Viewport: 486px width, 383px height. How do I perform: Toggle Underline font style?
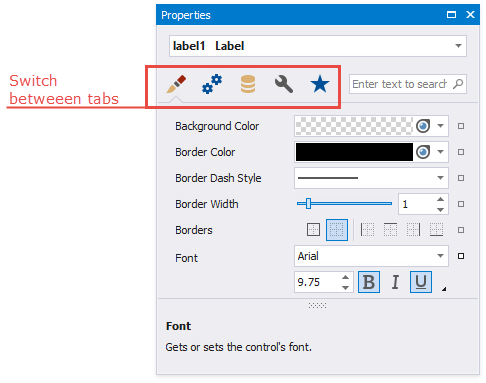421,282
